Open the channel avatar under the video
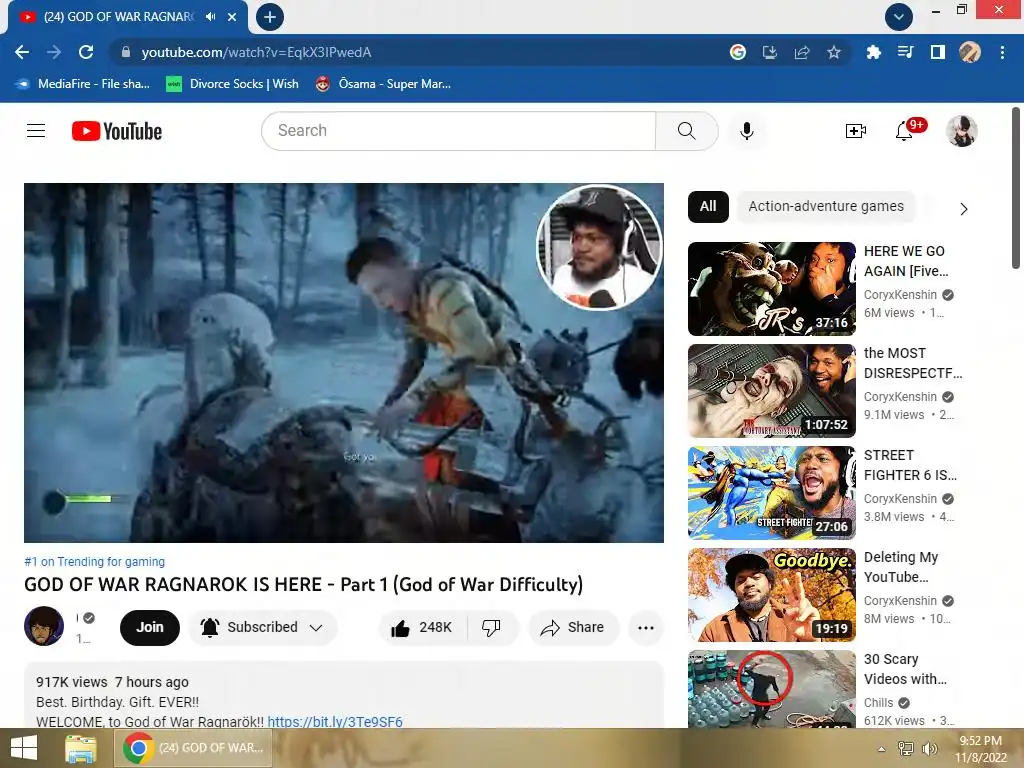Image resolution: width=1024 pixels, height=768 pixels. pyautogui.click(x=44, y=626)
